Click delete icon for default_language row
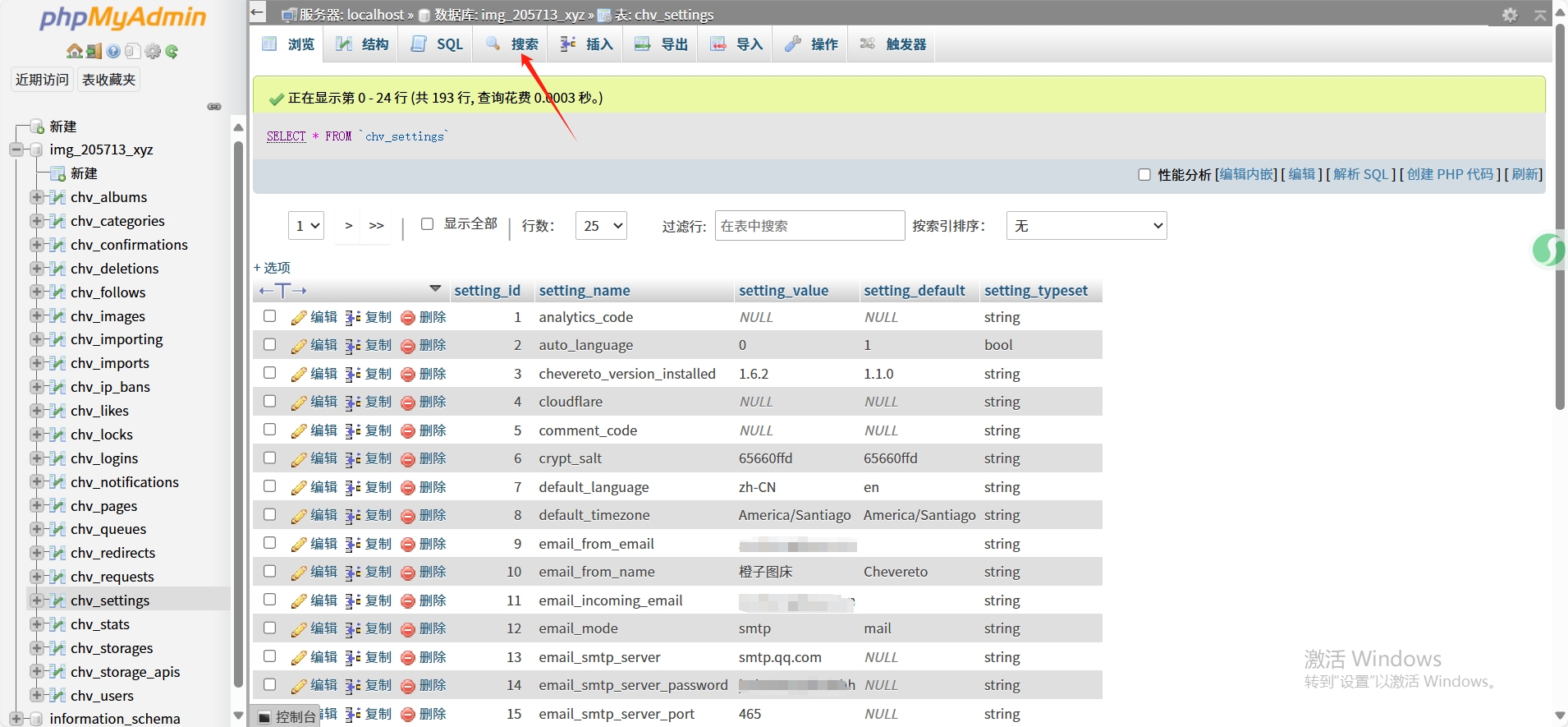1568x727 pixels. (x=408, y=487)
